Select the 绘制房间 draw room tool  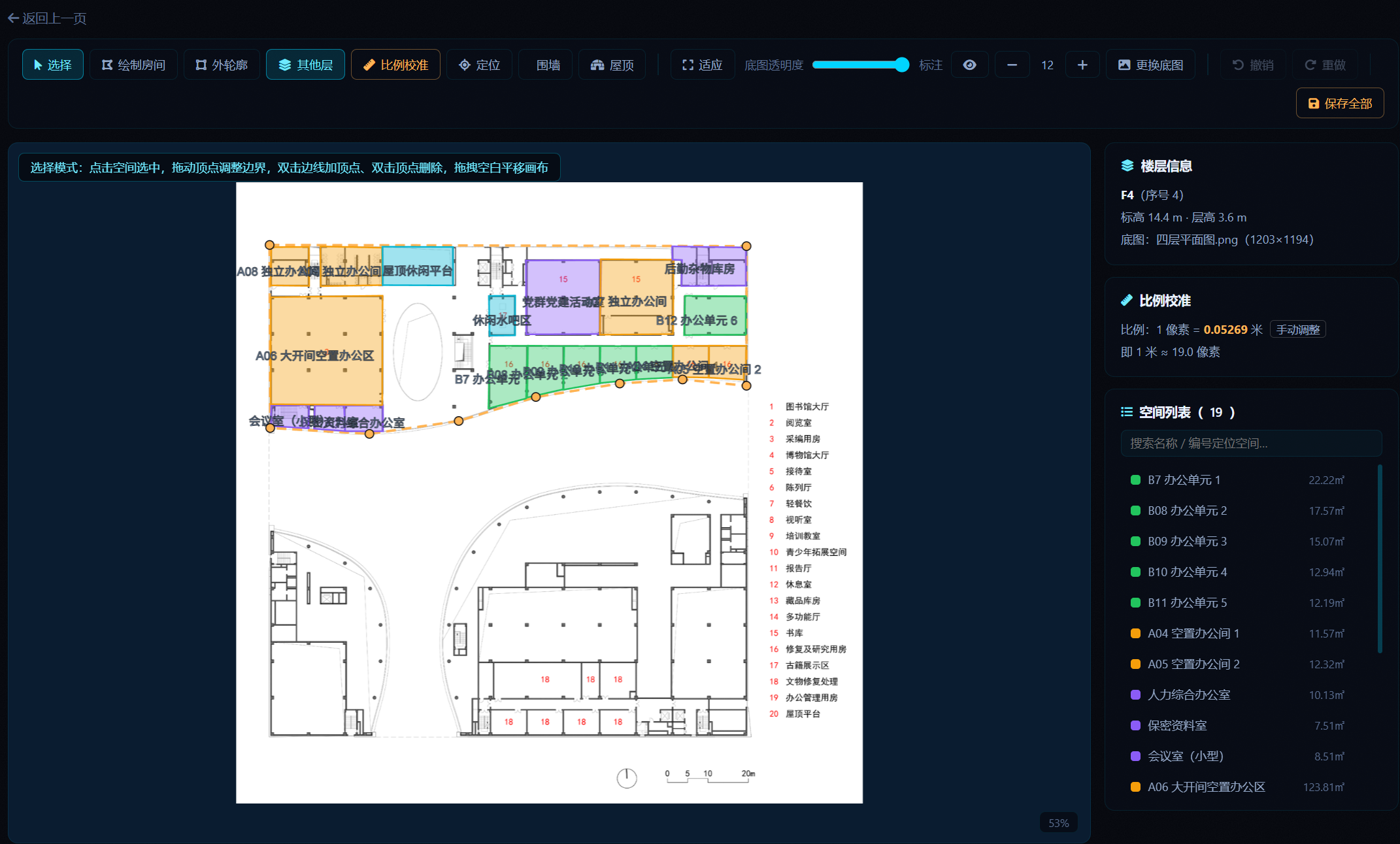133,65
